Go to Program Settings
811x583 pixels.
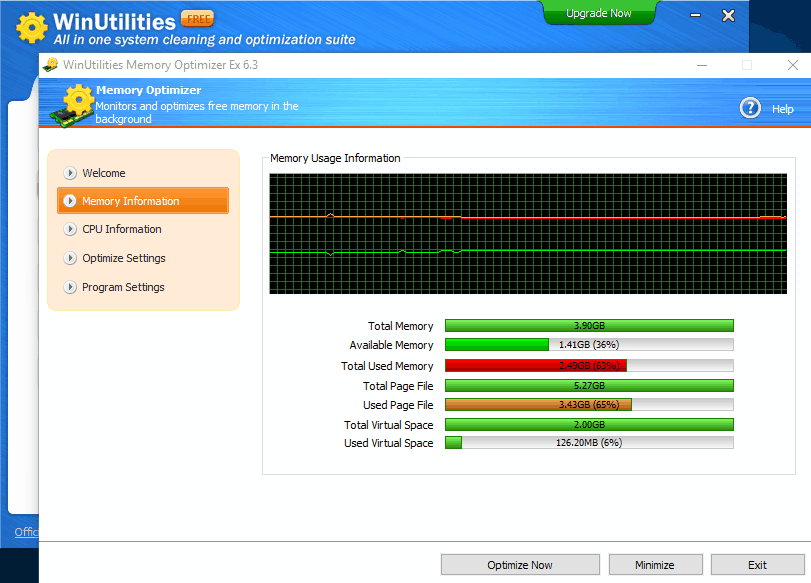point(123,287)
